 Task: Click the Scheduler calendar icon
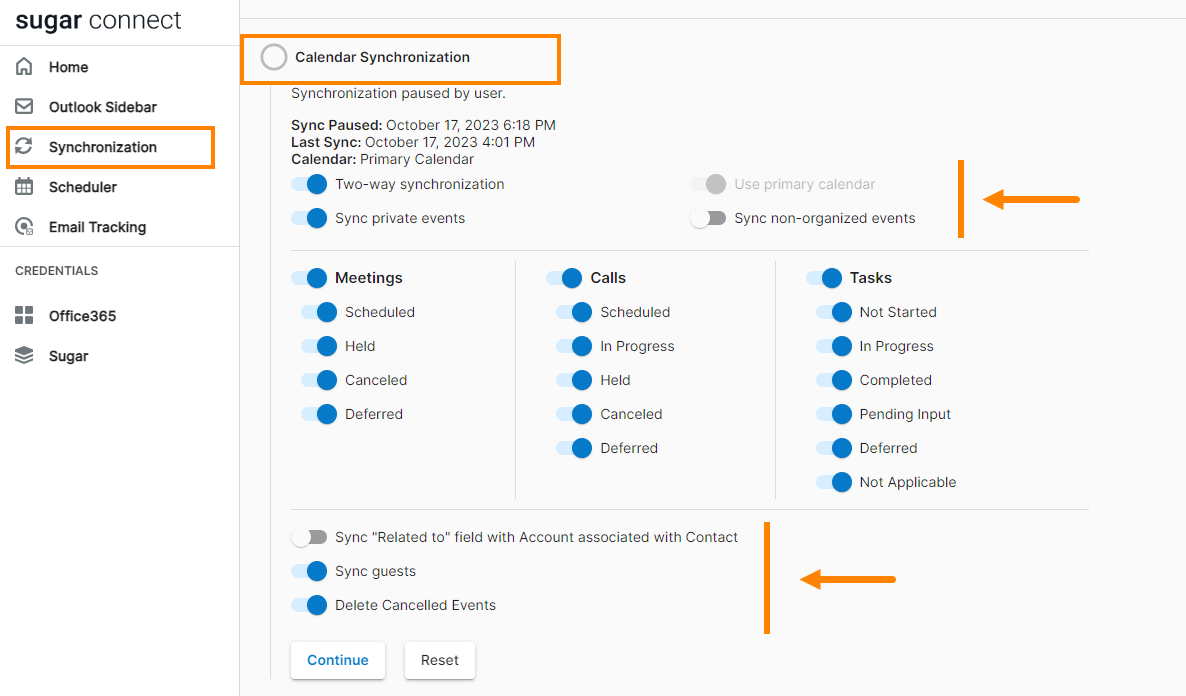[24, 187]
